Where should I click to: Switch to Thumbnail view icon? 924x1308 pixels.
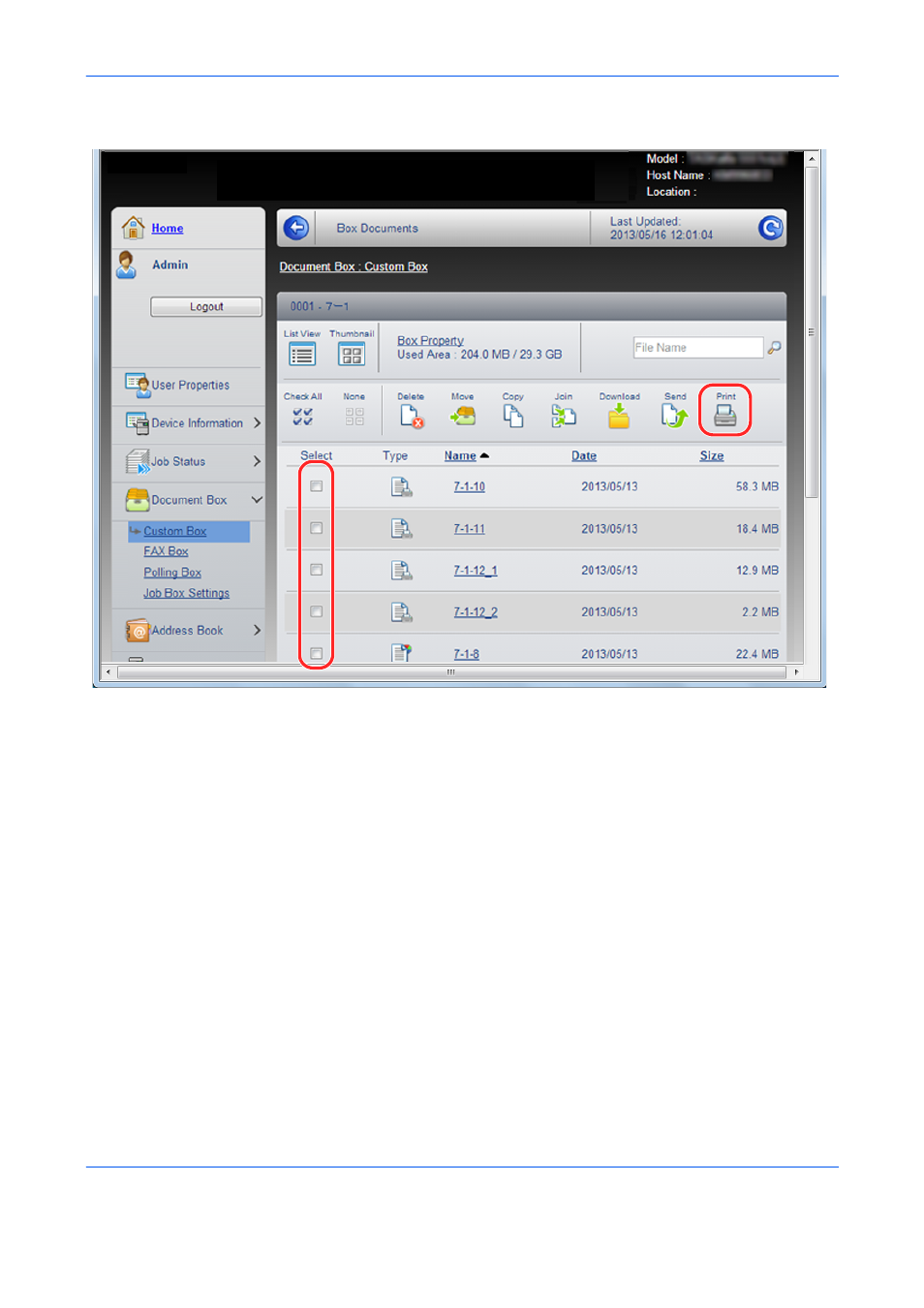point(351,355)
